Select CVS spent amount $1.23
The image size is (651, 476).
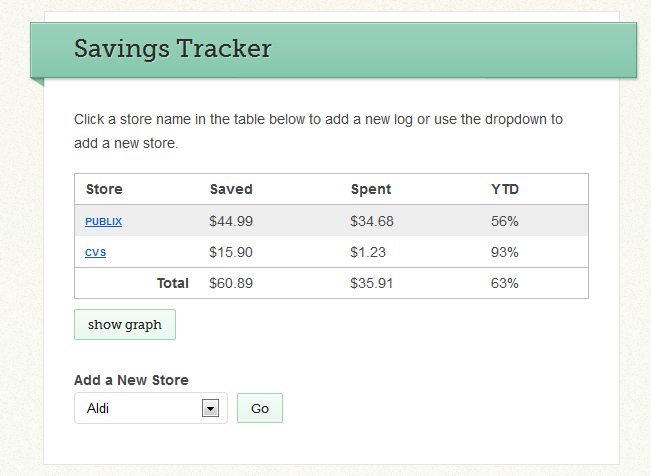[x=368, y=252]
